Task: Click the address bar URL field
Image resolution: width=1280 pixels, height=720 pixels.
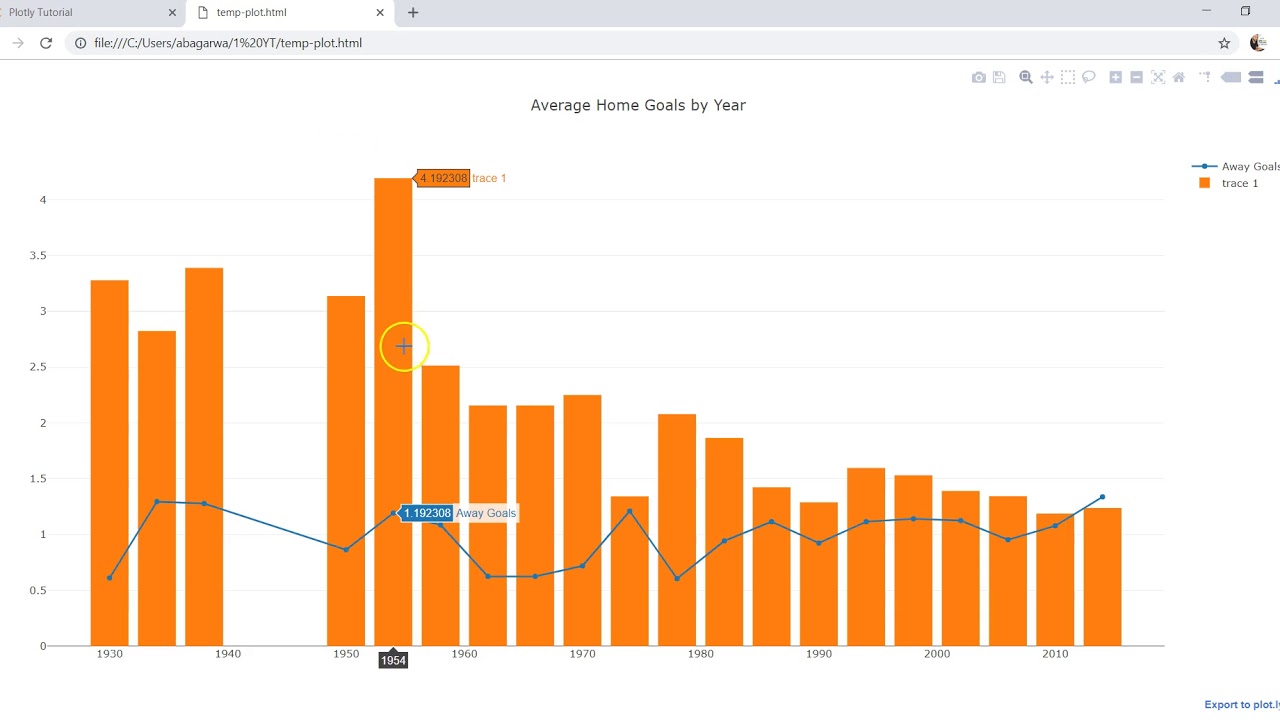Action: [600, 43]
